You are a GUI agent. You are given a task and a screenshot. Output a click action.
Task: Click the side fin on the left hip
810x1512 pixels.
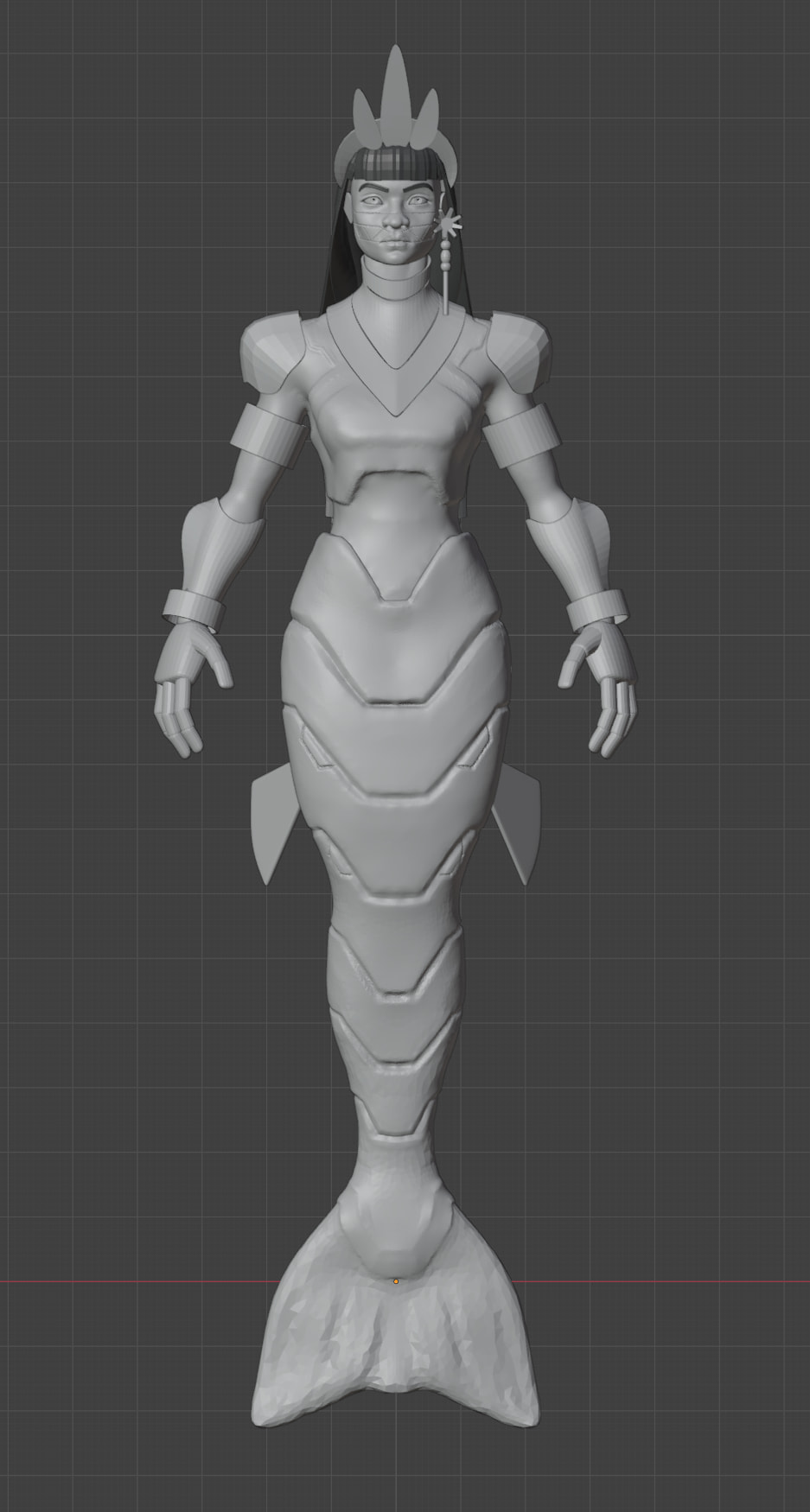(270, 825)
